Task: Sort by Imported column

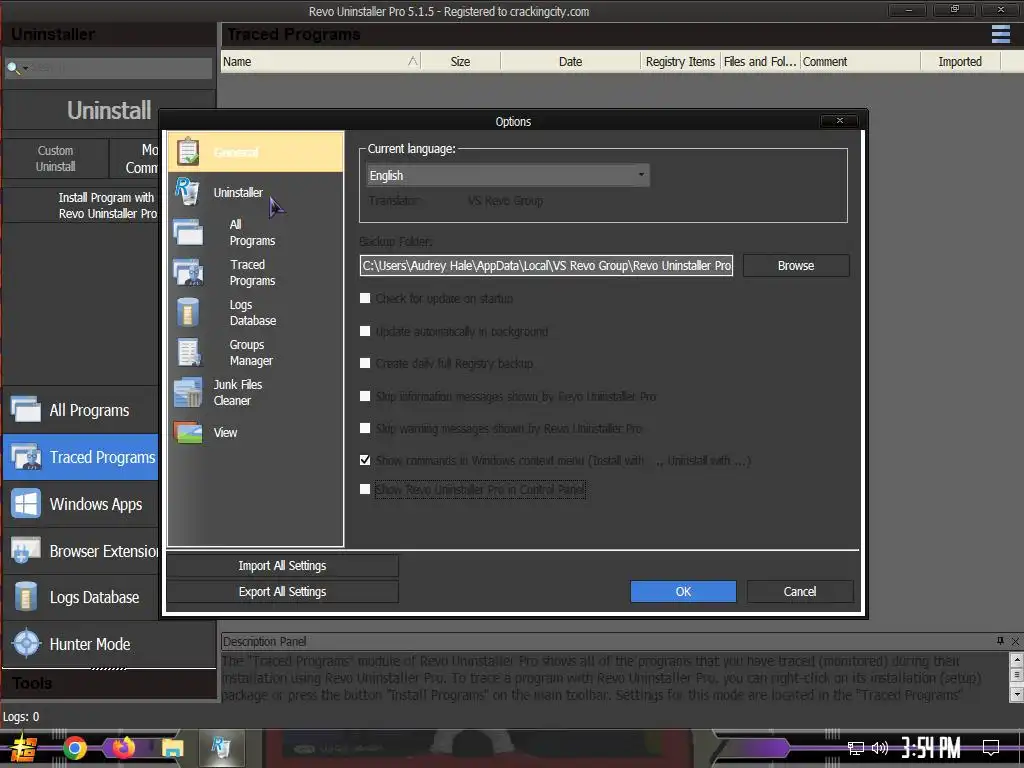Action: coord(960,61)
